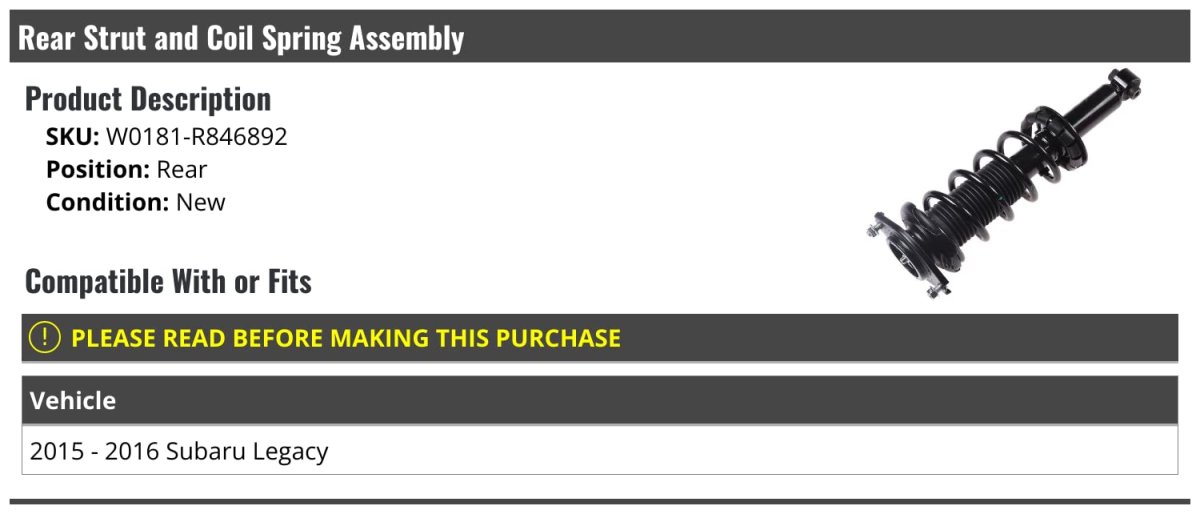Click the New condition value
Screen dimensions: 1200x514
(x=201, y=202)
